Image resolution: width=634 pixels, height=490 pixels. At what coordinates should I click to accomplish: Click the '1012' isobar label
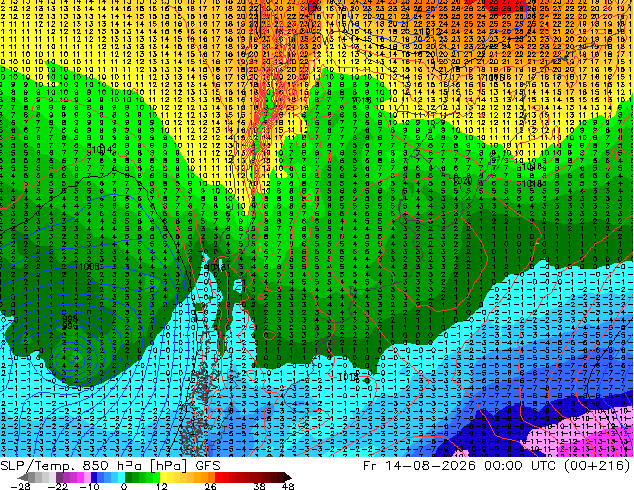(x=430, y=31)
